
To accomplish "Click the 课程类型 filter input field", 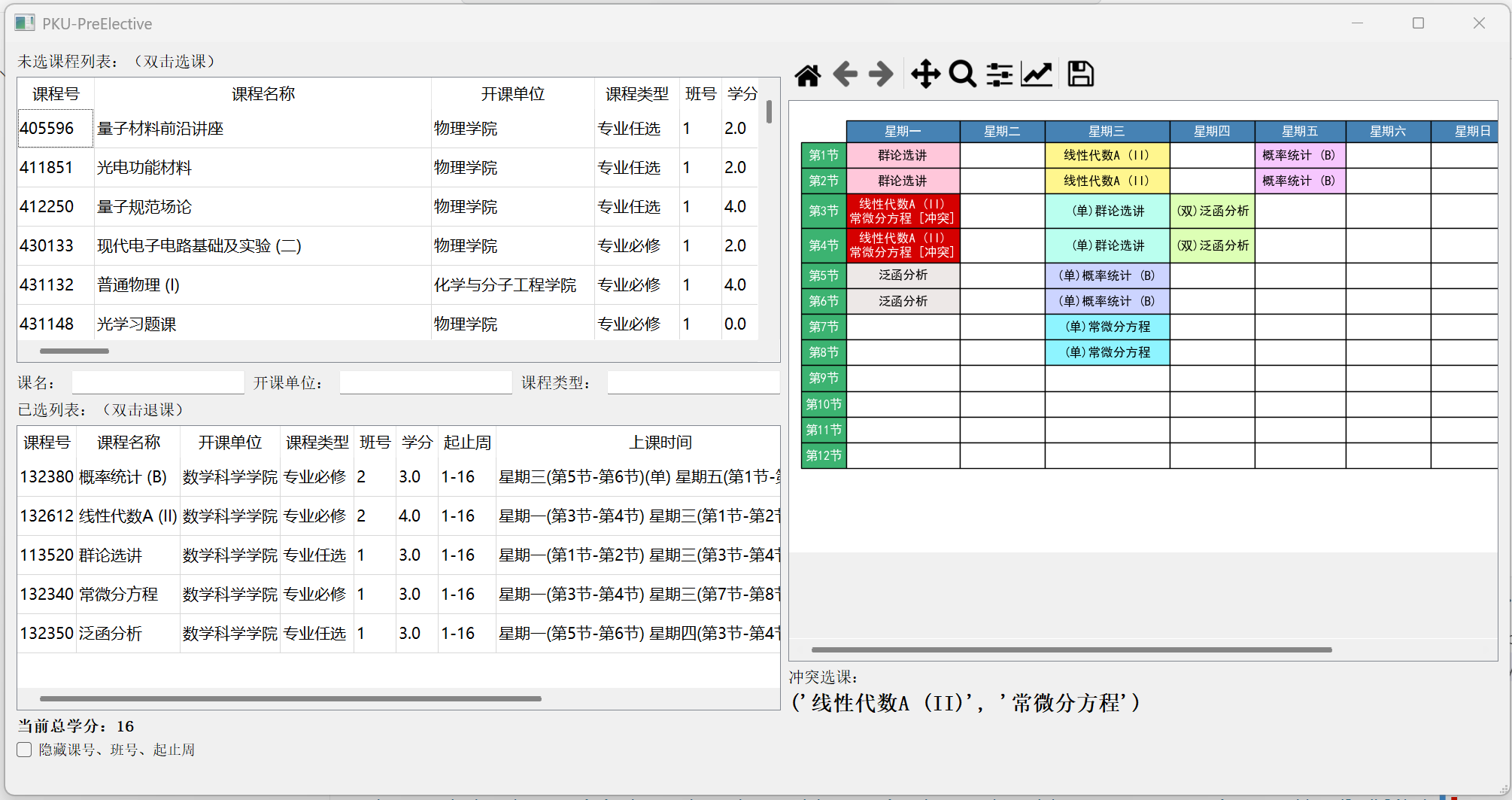I will click(694, 382).
